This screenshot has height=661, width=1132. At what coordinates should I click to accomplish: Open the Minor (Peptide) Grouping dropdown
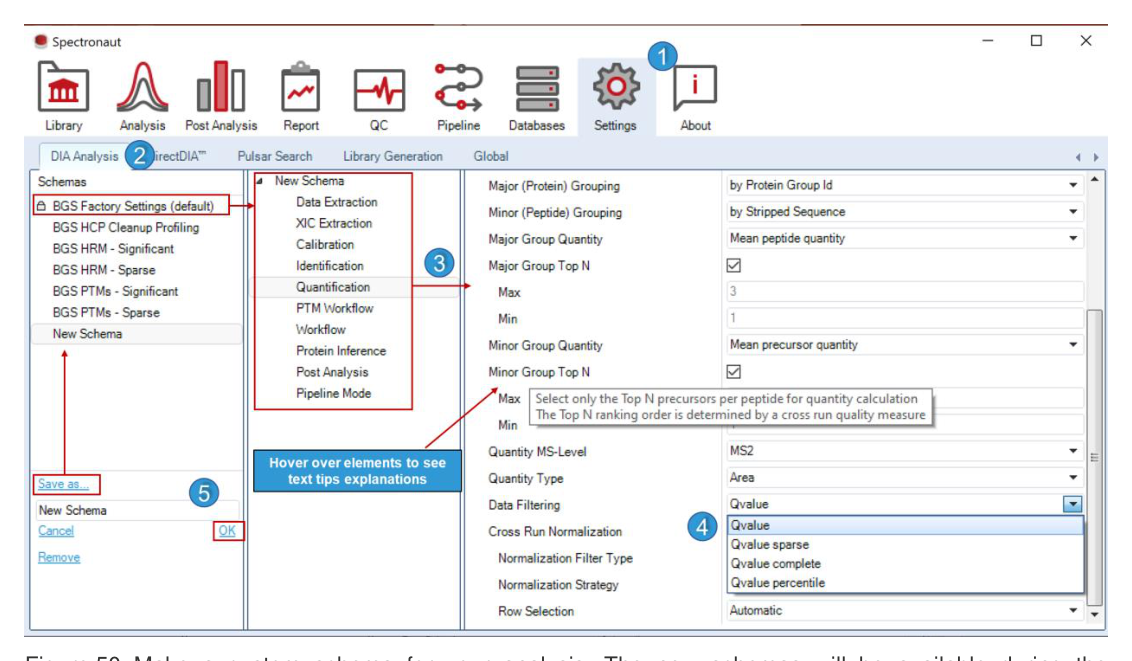pos(905,212)
